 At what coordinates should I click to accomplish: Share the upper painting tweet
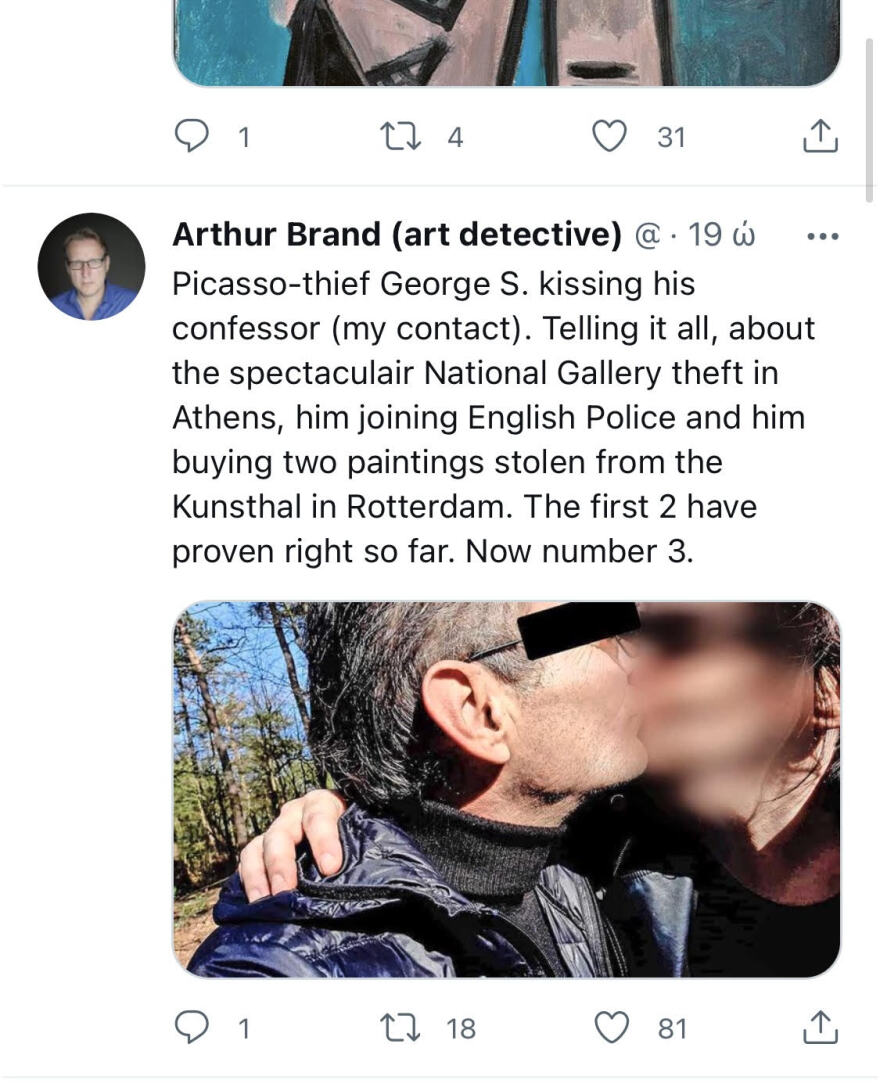point(820,136)
